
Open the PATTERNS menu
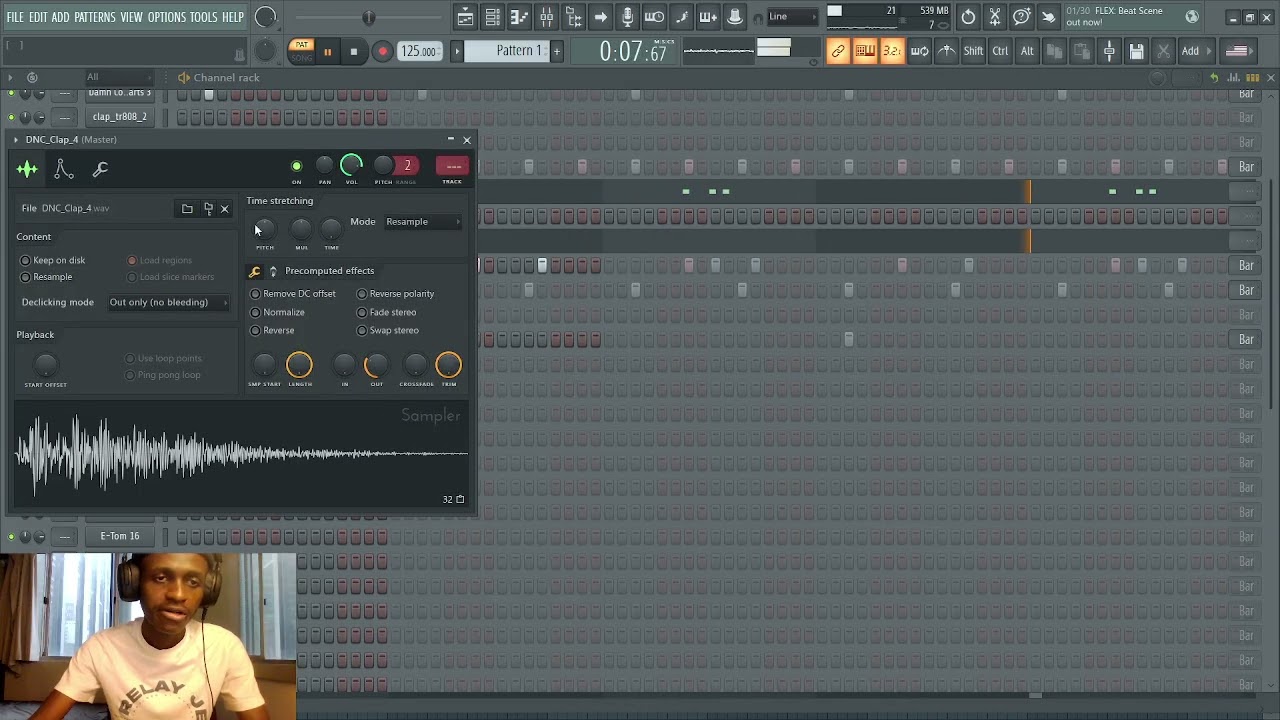click(x=94, y=17)
